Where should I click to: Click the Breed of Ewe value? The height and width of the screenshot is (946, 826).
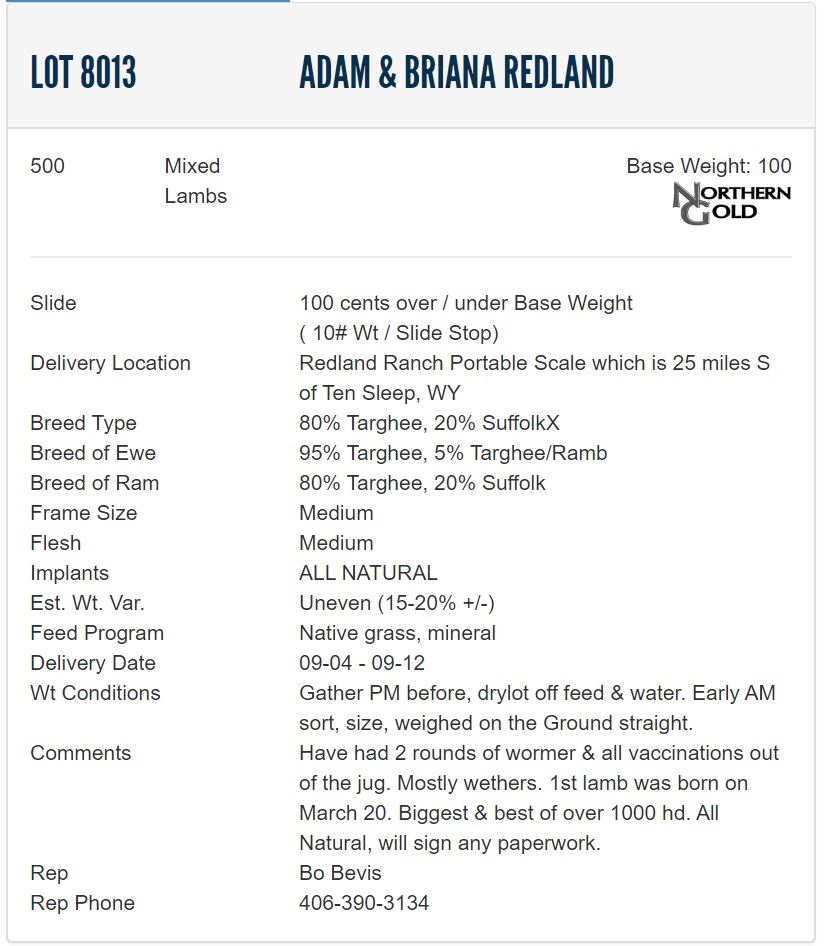(x=453, y=453)
